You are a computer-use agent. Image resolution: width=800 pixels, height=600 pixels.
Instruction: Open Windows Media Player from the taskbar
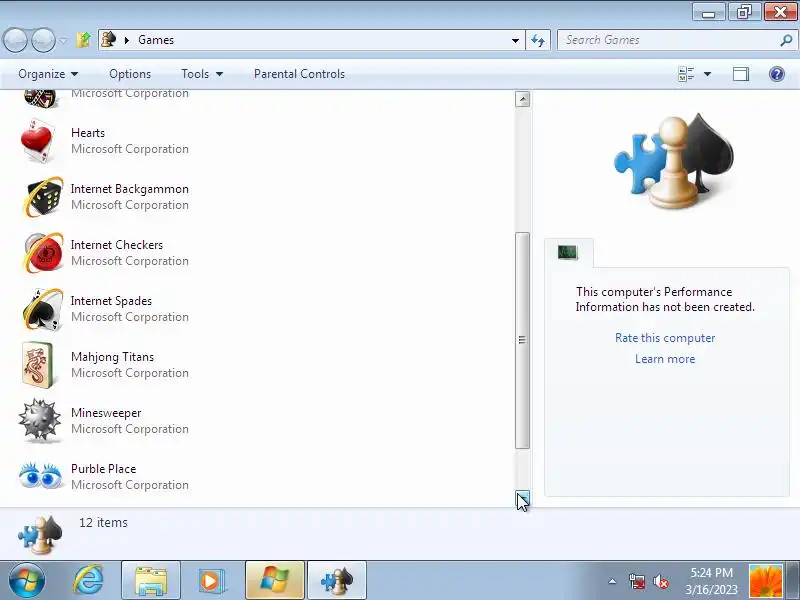coord(210,581)
